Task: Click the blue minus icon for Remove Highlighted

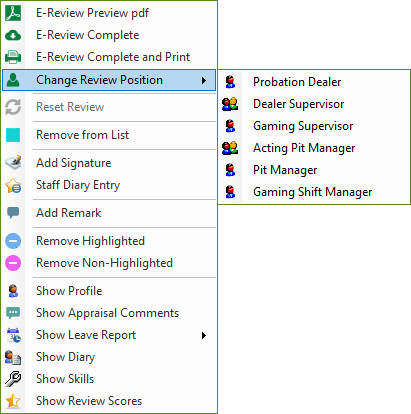Action: [x=13, y=241]
